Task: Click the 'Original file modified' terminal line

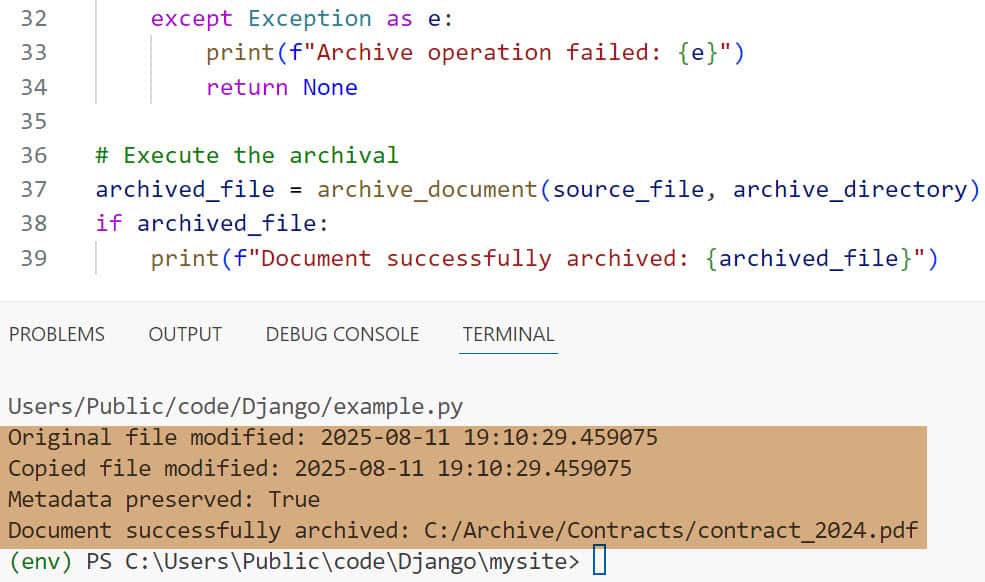Action: (332, 437)
